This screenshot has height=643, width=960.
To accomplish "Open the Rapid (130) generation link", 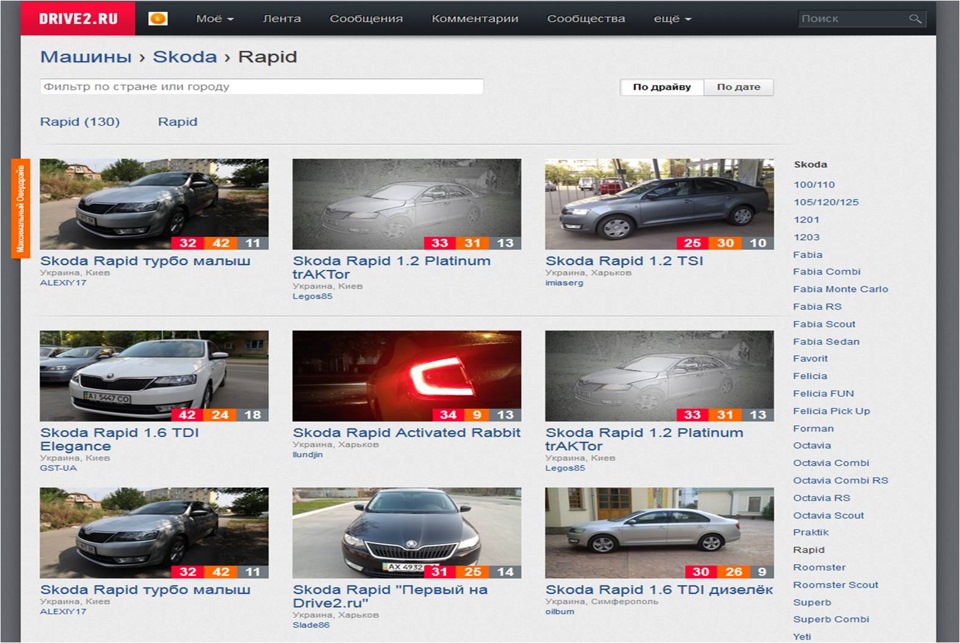I will (x=80, y=122).
